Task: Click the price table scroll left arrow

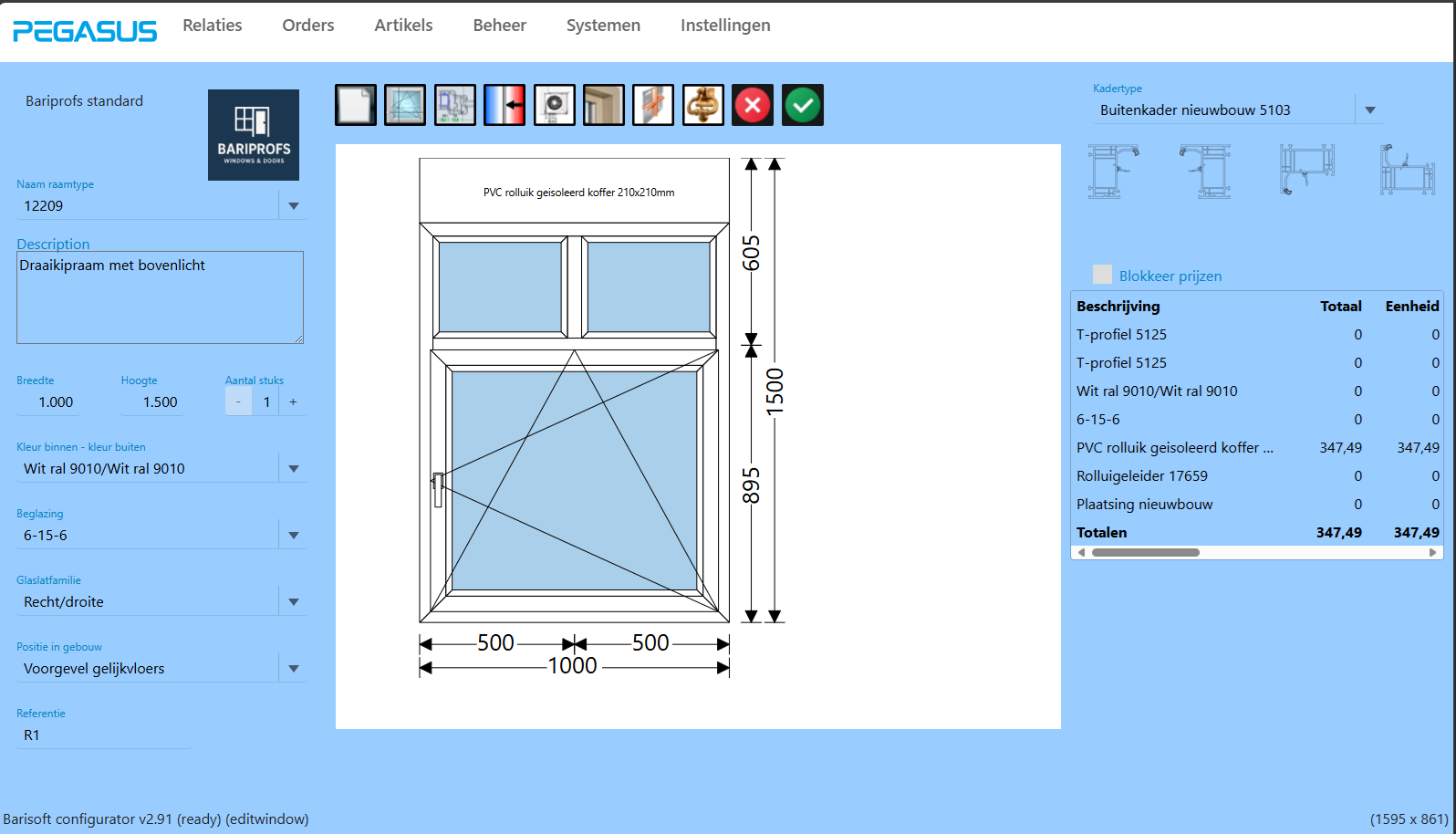Action: [1081, 552]
